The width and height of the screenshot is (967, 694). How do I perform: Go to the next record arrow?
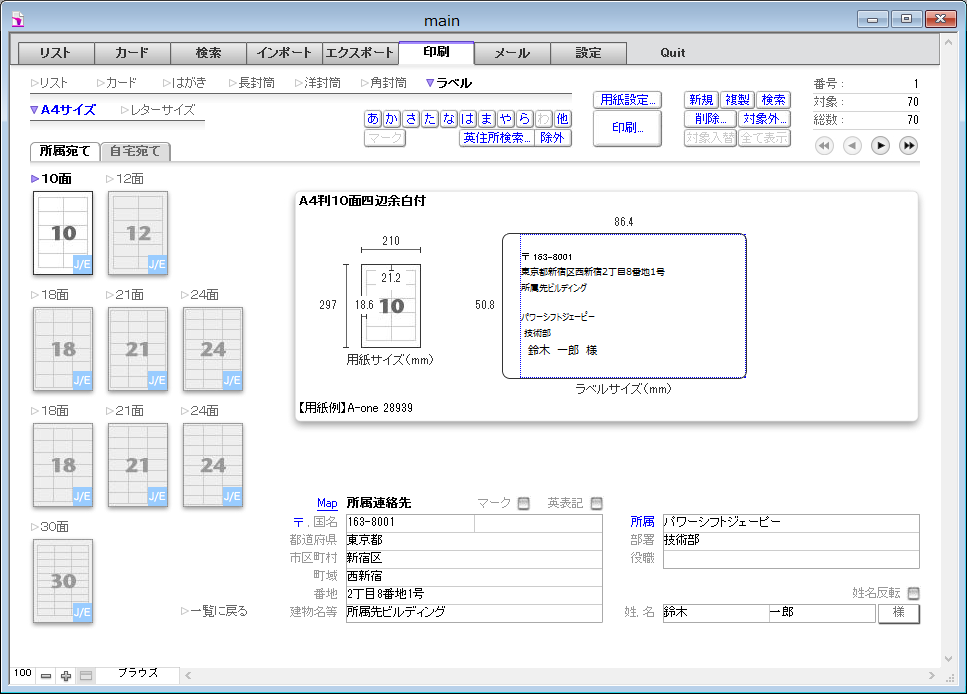point(880,146)
